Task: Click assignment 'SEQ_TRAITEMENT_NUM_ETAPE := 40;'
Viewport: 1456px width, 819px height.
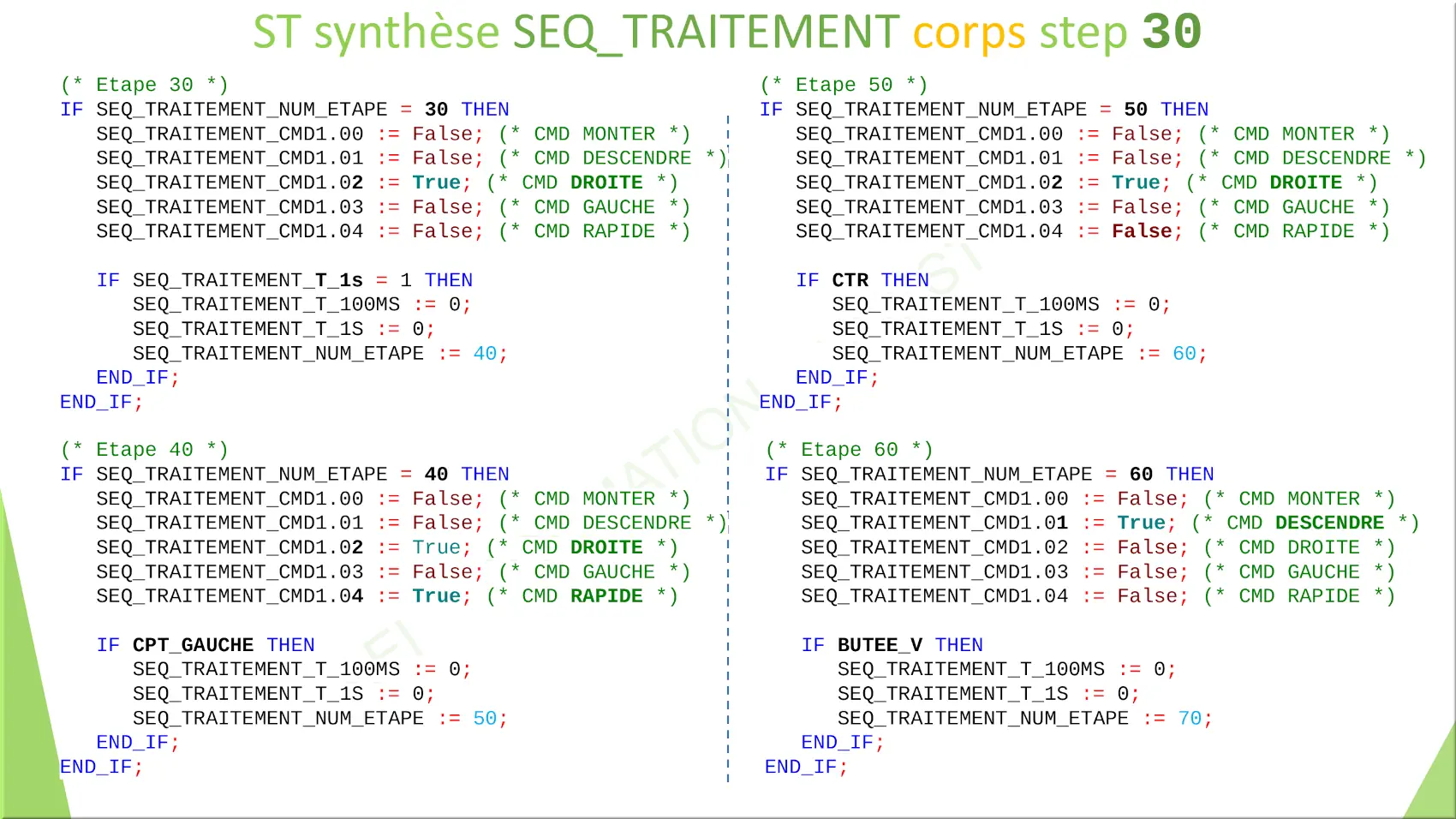Action: 320,354
